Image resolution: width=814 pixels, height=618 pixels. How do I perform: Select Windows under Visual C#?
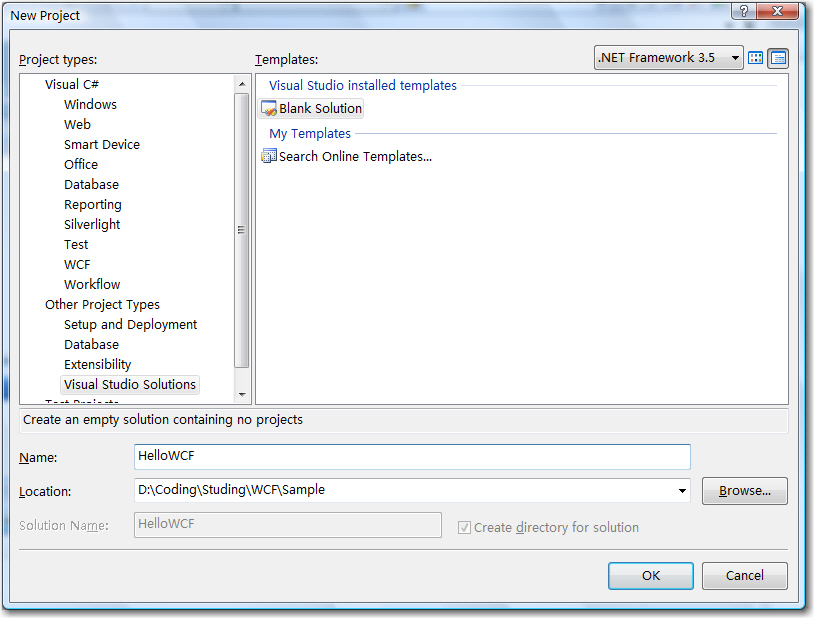[90, 104]
